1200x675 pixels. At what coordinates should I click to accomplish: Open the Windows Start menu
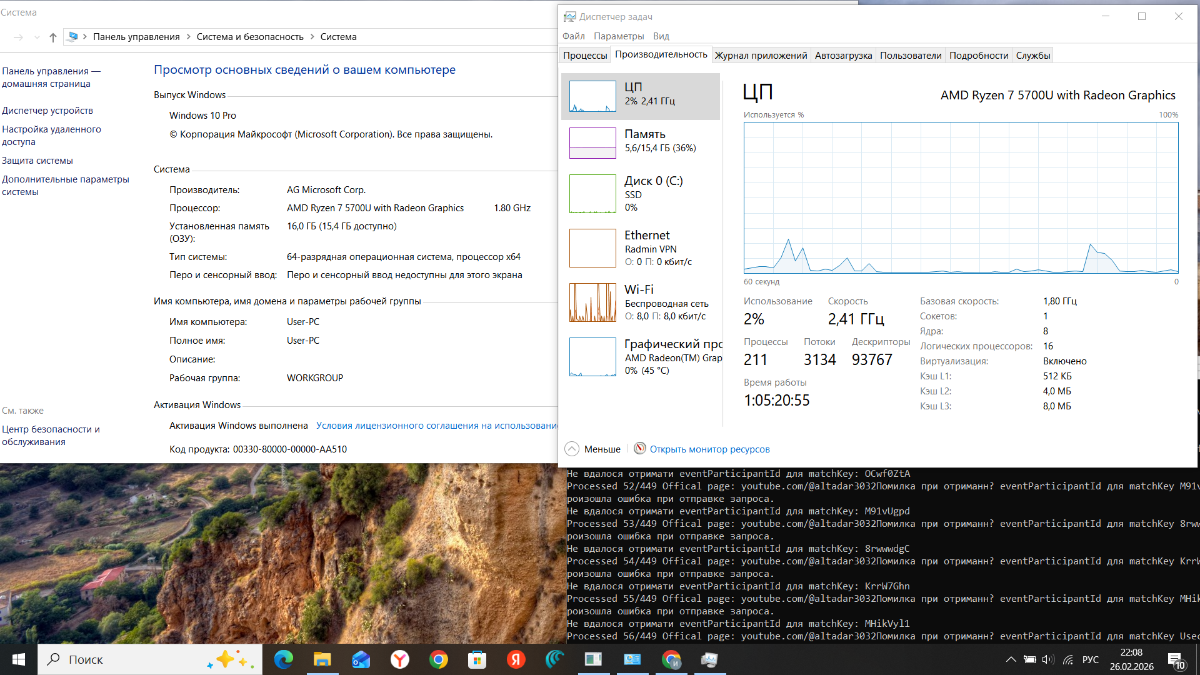18,660
